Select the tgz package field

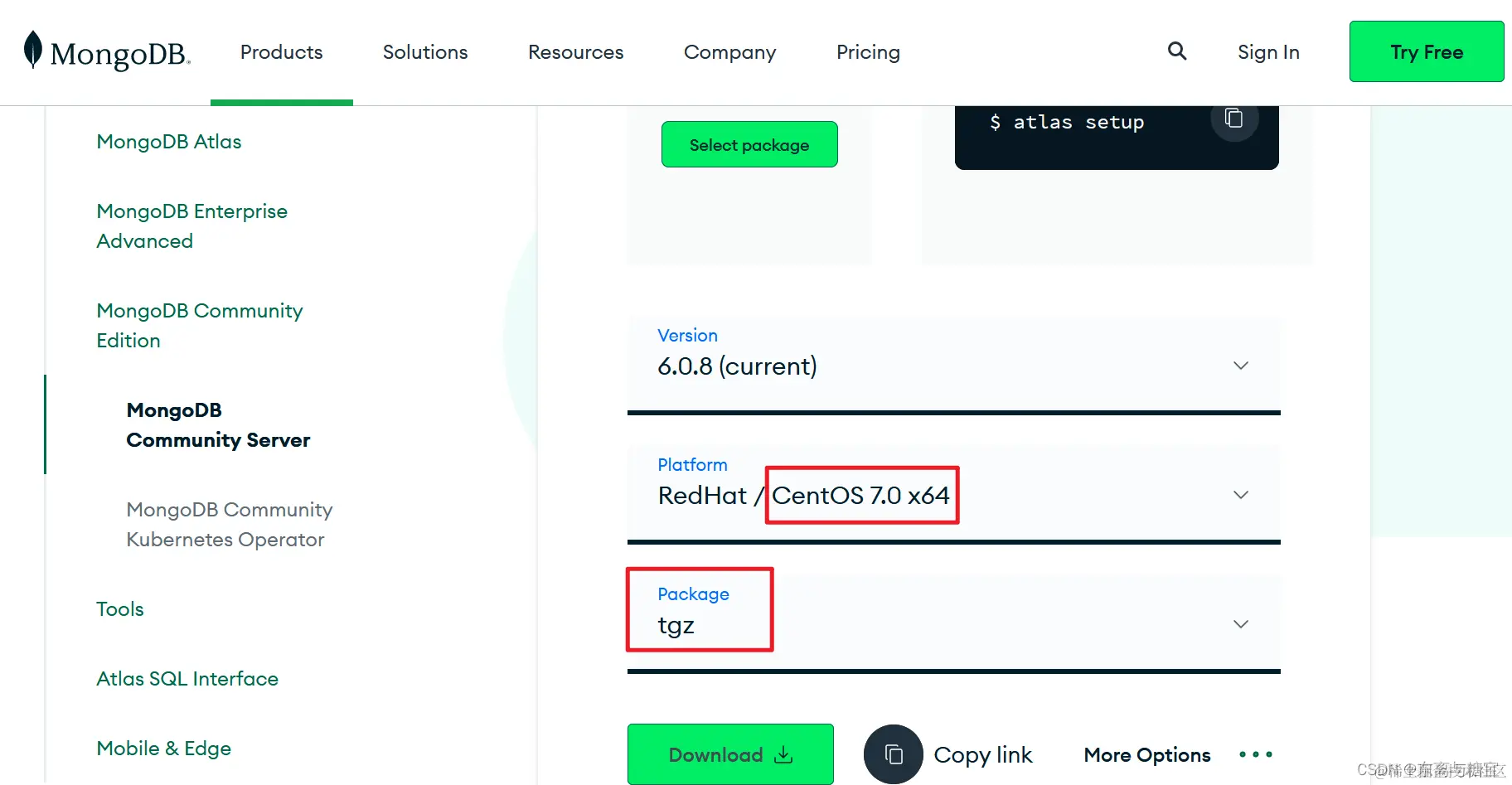point(954,623)
